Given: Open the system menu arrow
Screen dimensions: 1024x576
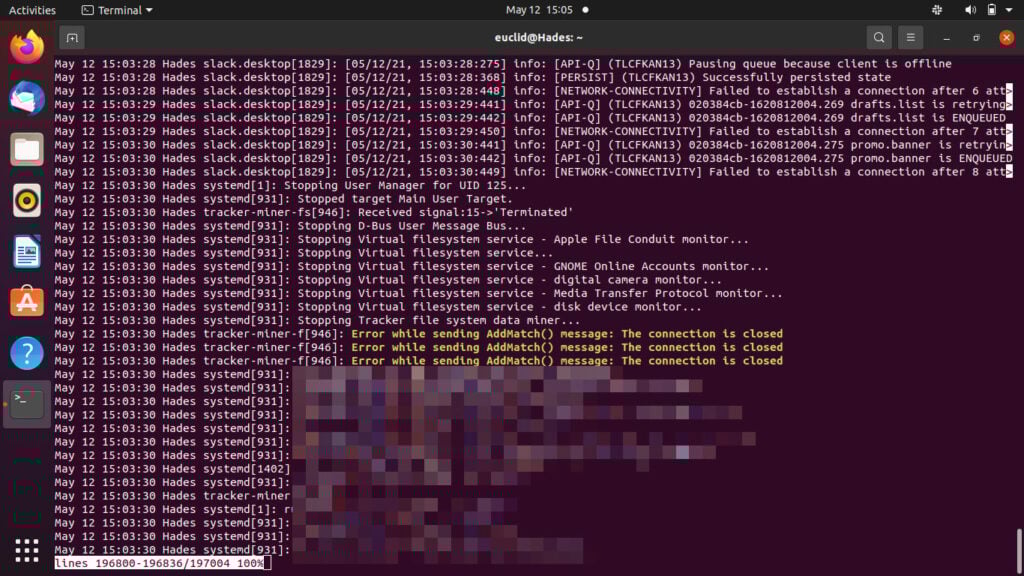Looking at the screenshot, I should pos(1009,10).
